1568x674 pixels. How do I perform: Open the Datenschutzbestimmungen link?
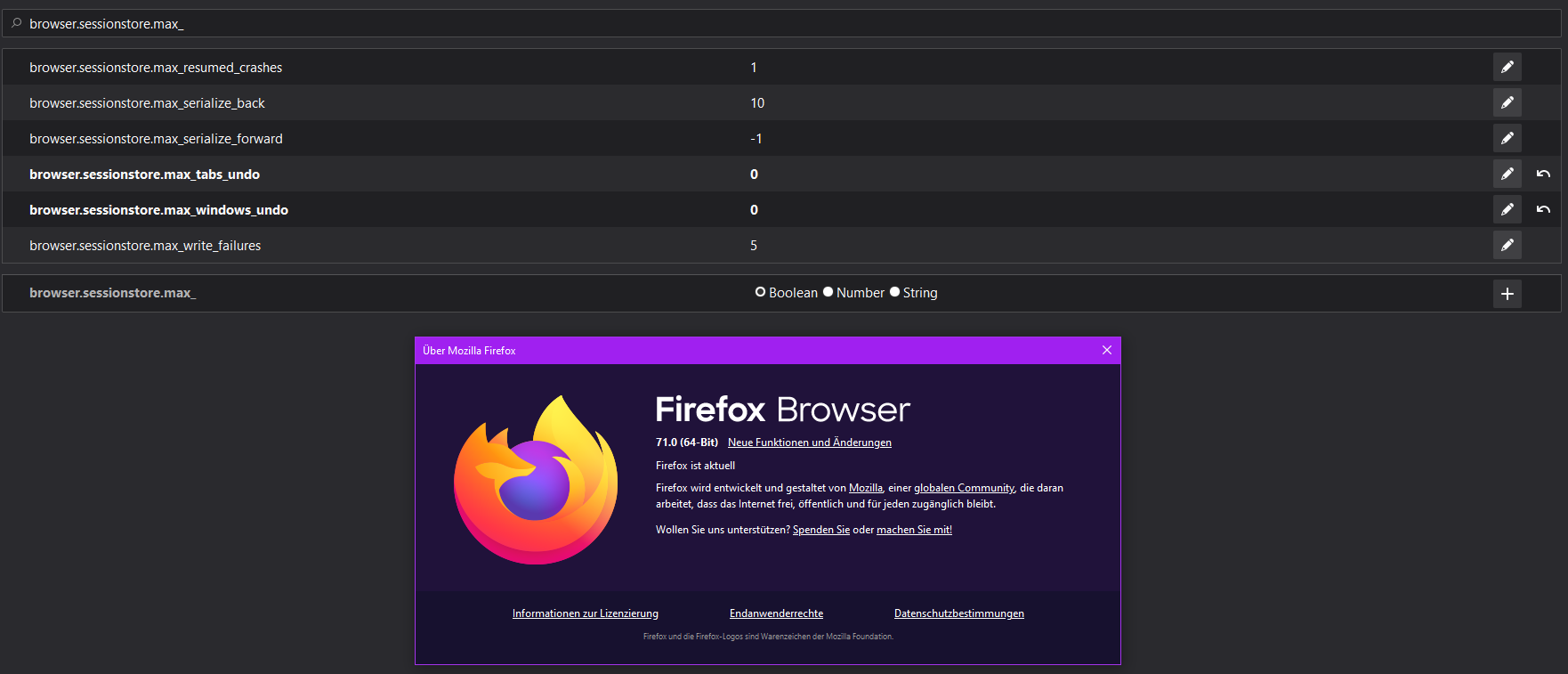click(x=958, y=613)
